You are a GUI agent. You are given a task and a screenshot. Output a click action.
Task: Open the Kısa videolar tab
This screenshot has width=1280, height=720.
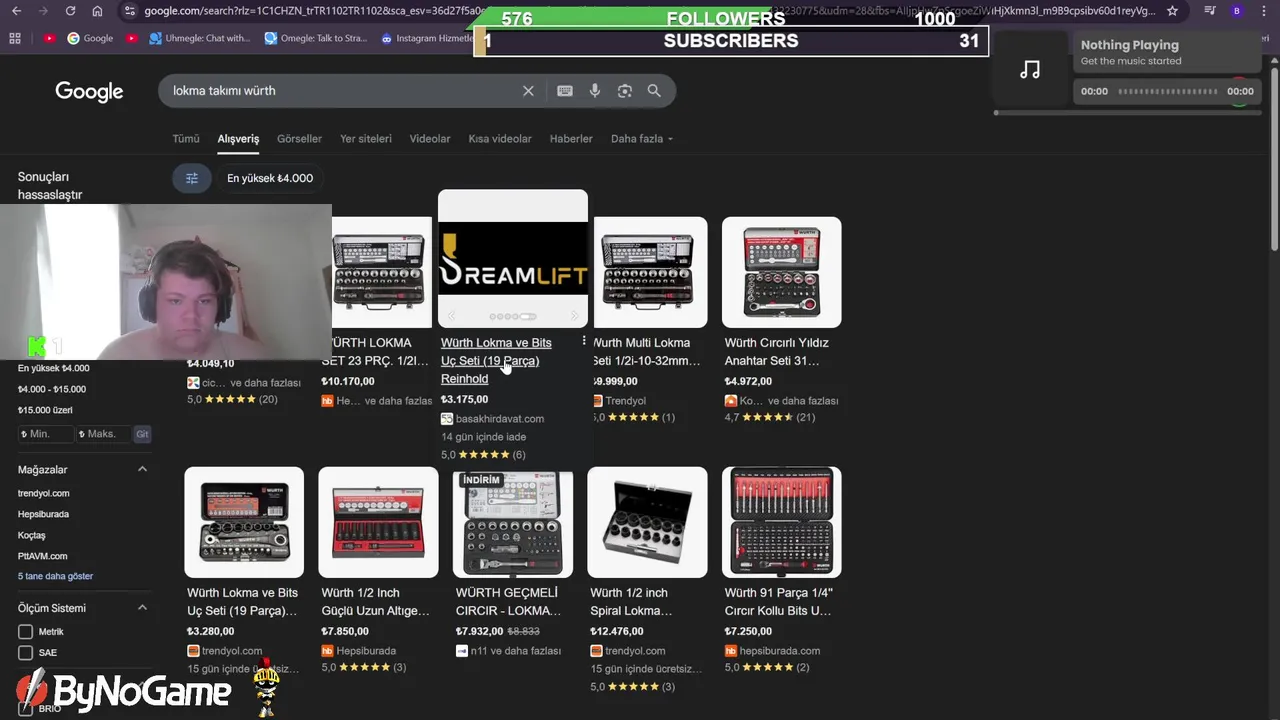(500, 139)
